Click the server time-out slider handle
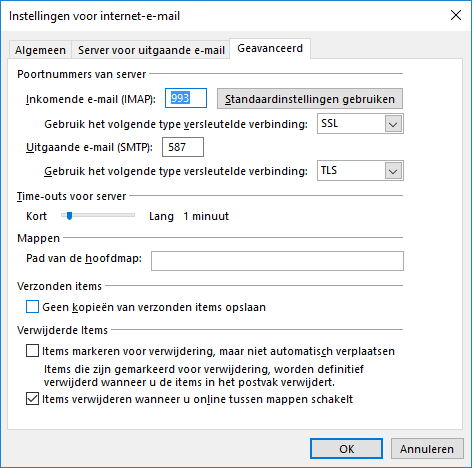This screenshot has width=474, height=468. 69,216
